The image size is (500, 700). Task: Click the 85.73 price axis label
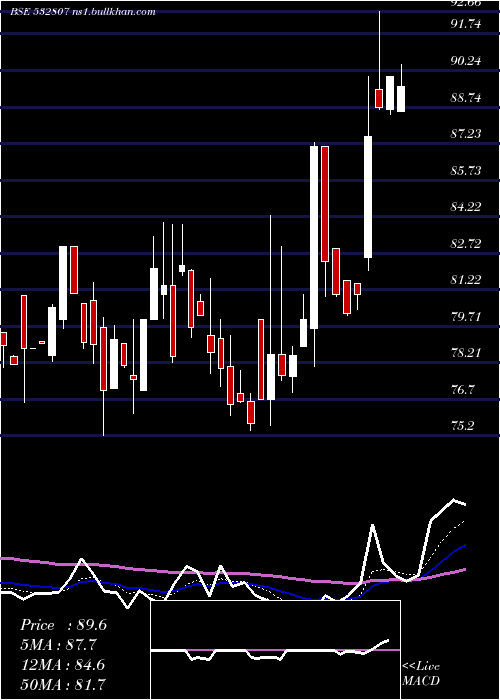click(466, 170)
